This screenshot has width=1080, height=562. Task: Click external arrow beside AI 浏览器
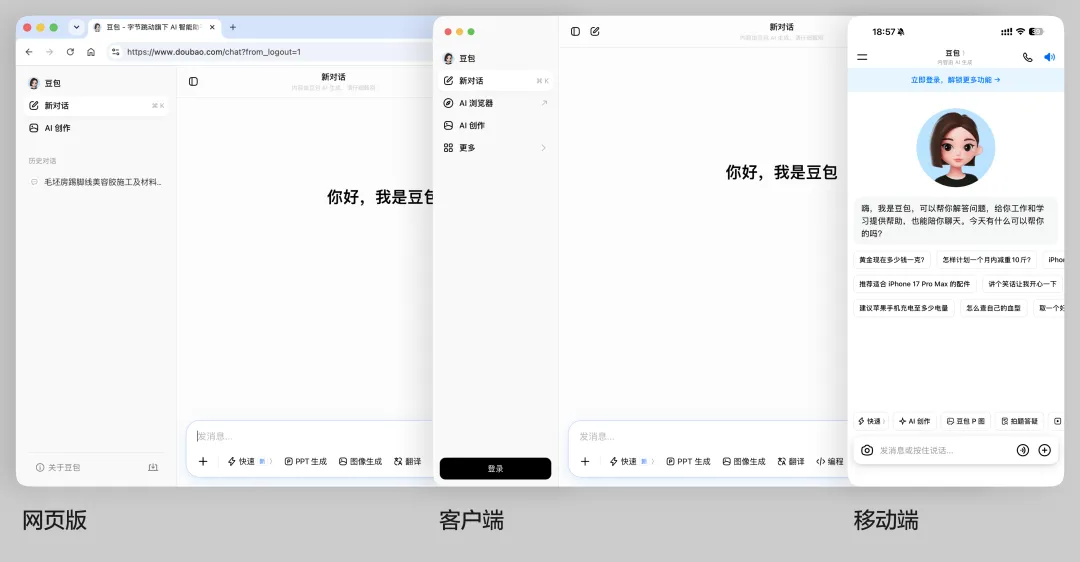pyautogui.click(x=544, y=103)
